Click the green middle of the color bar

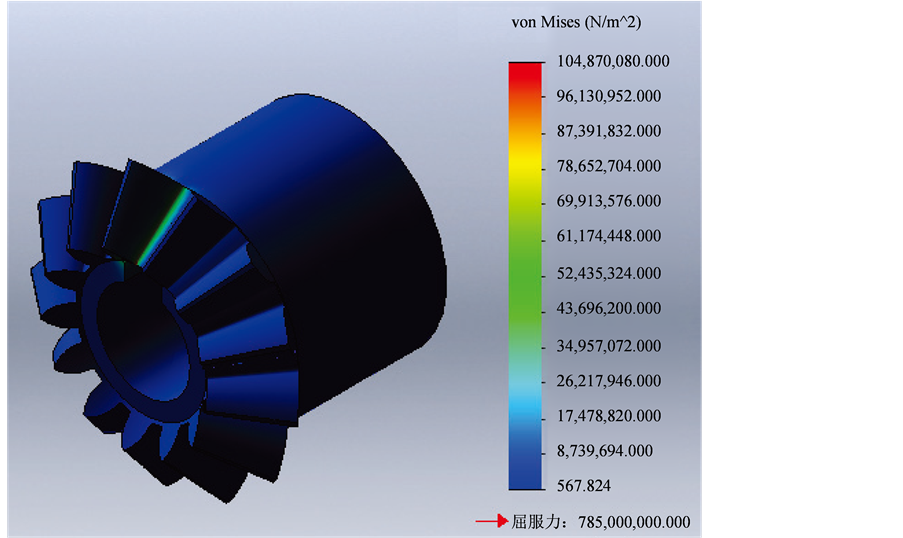coord(524,275)
